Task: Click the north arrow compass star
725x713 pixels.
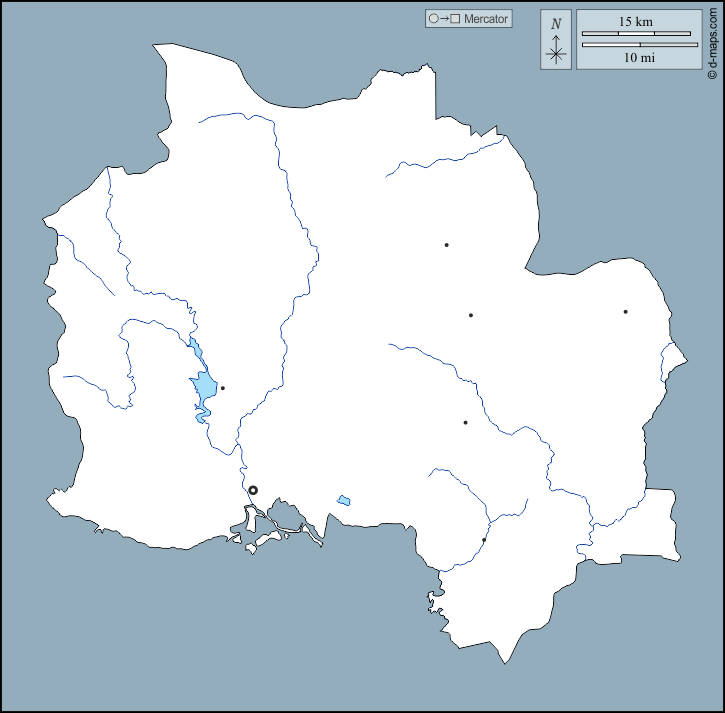Action: (x=556, y=53)
